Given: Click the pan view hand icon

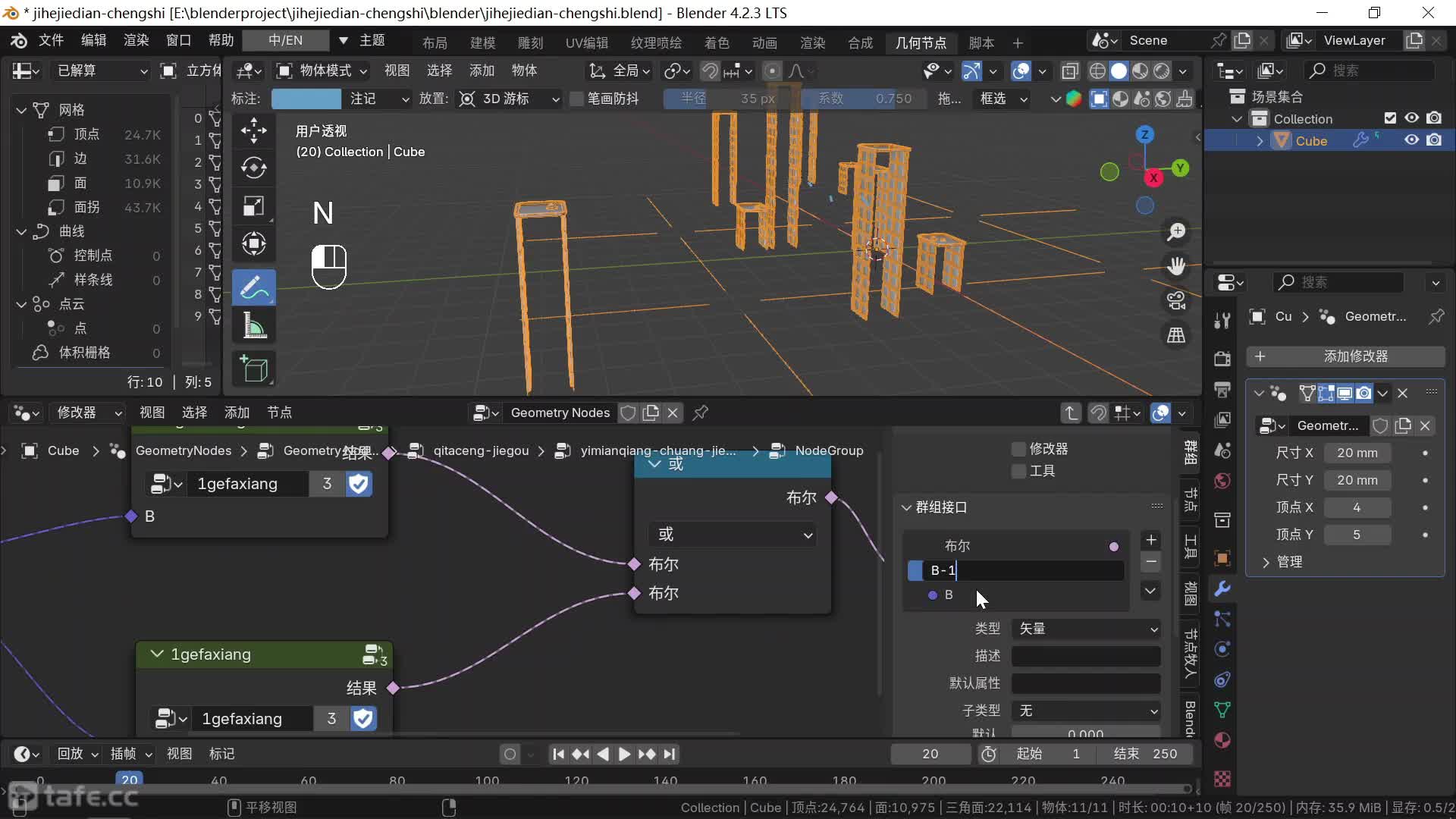Looking at the screenshot, I should click(1176, 266).
